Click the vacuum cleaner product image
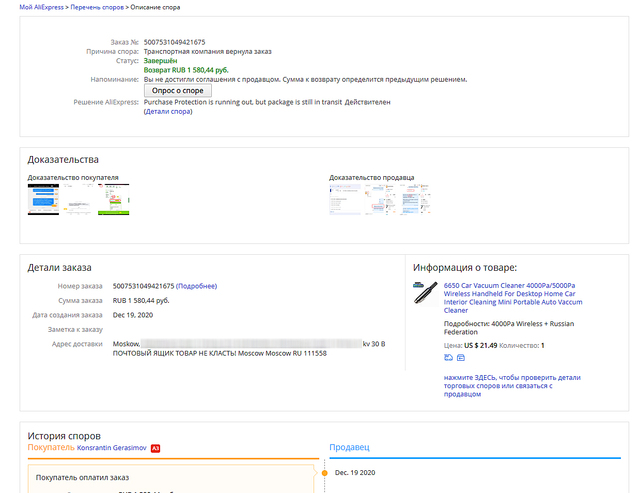This screenshot has width=640, height=493. (x=425, y=293)
